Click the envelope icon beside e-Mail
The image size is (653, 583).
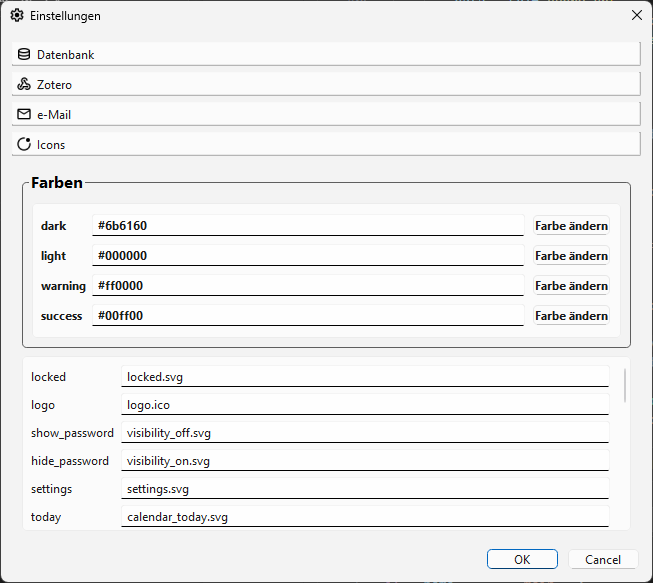point(24,114)
